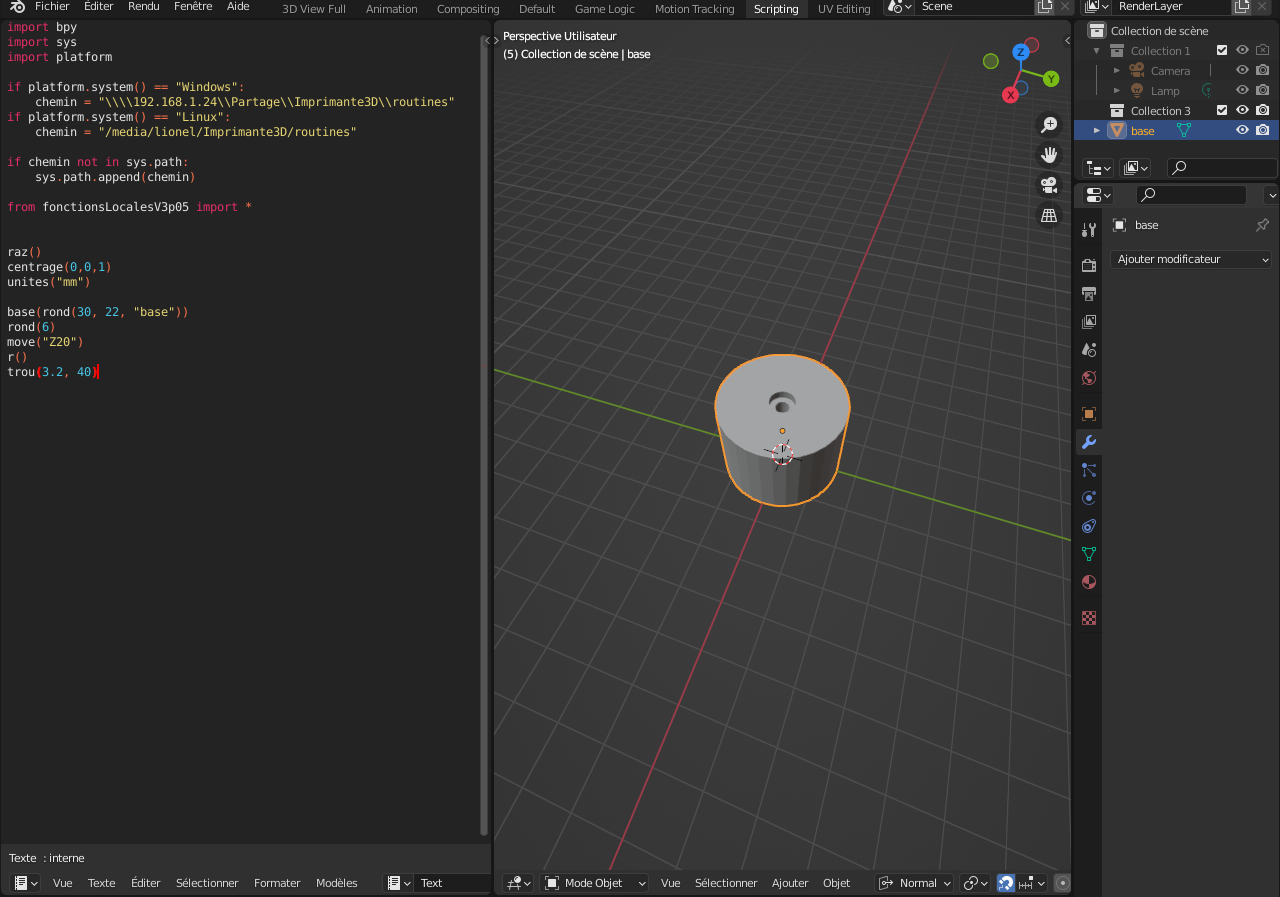Select the hand pan view icon
This screenshot has width=1280, height=897.
pyautogui.click(x=1049, y=155)
